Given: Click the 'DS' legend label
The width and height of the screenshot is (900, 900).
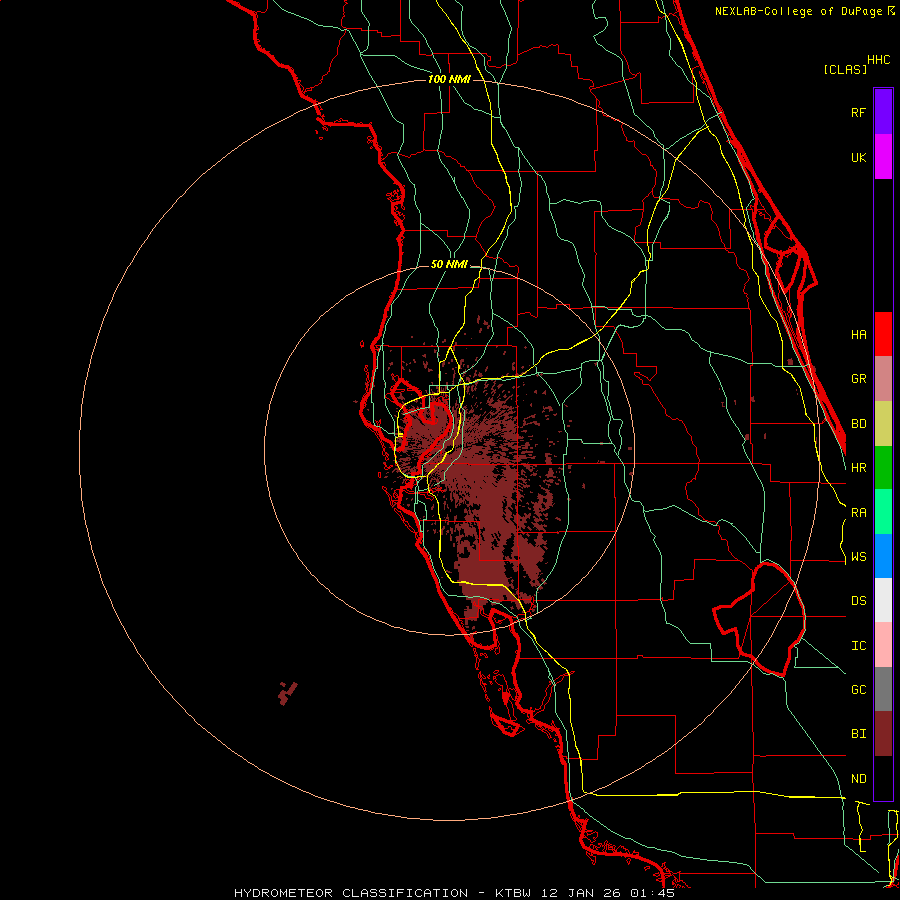Looking at the screenshot, I should (x=858, y=601).
